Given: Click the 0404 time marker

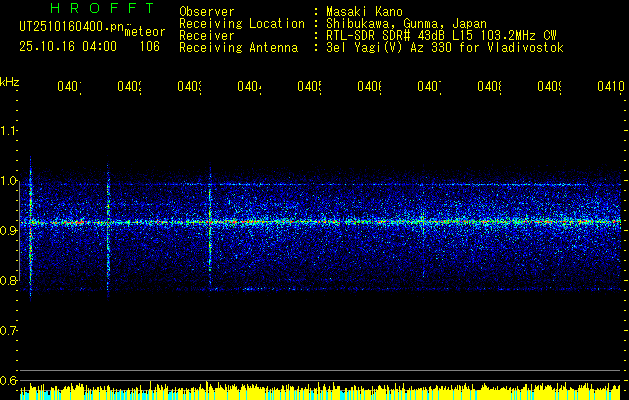Looking at the screenshot, I should (250, 86).
